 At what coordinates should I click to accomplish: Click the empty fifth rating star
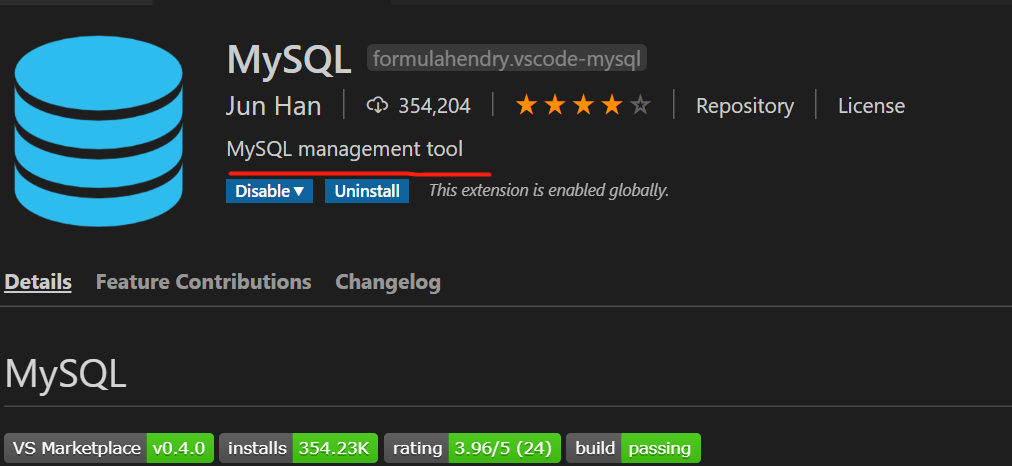coord(641,105)
